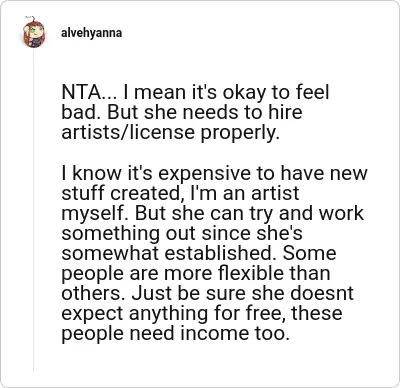Click the "artists/license properly." line

pyautogui.click(x=170, y=133)
